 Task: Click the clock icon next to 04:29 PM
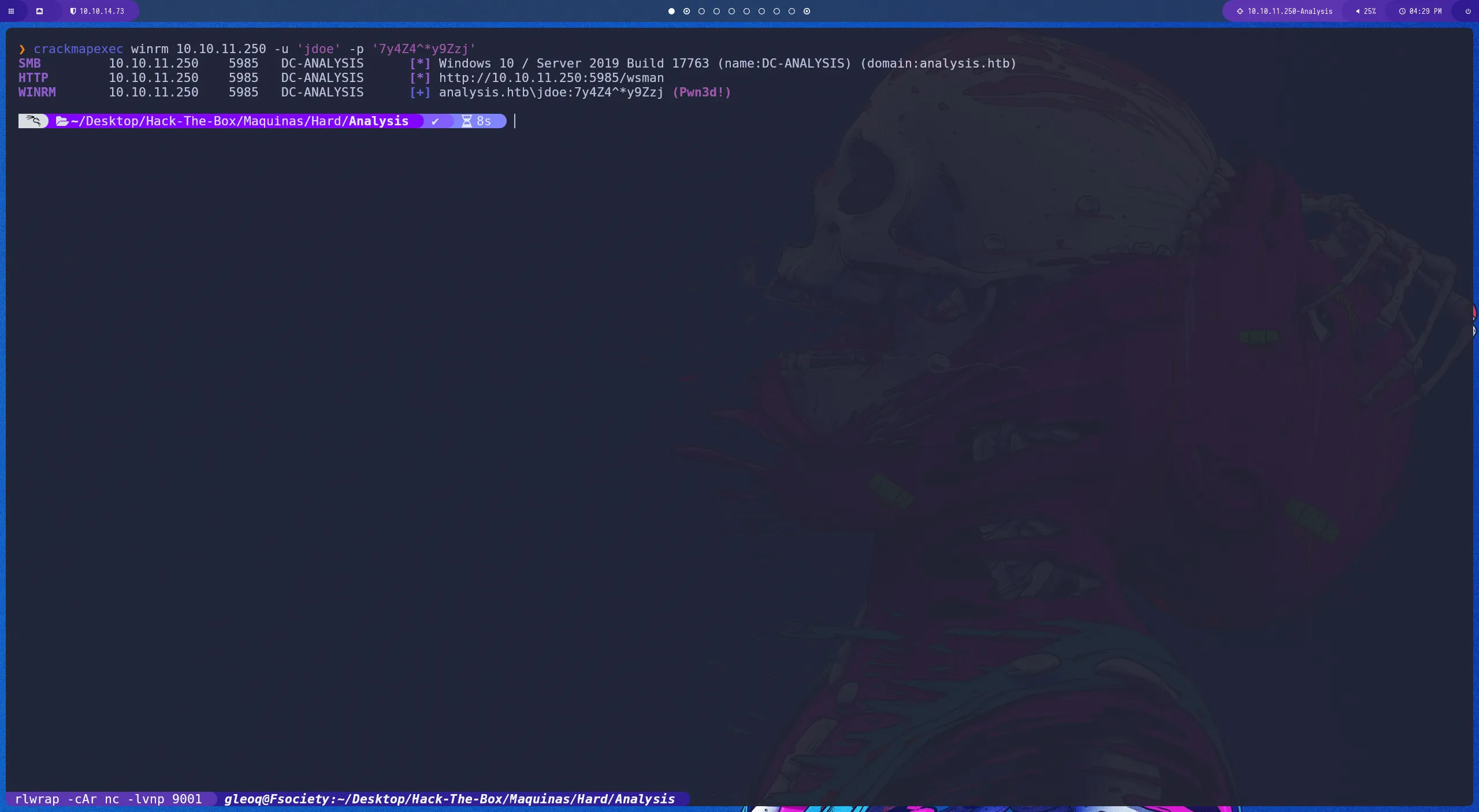coord(1402,11)
